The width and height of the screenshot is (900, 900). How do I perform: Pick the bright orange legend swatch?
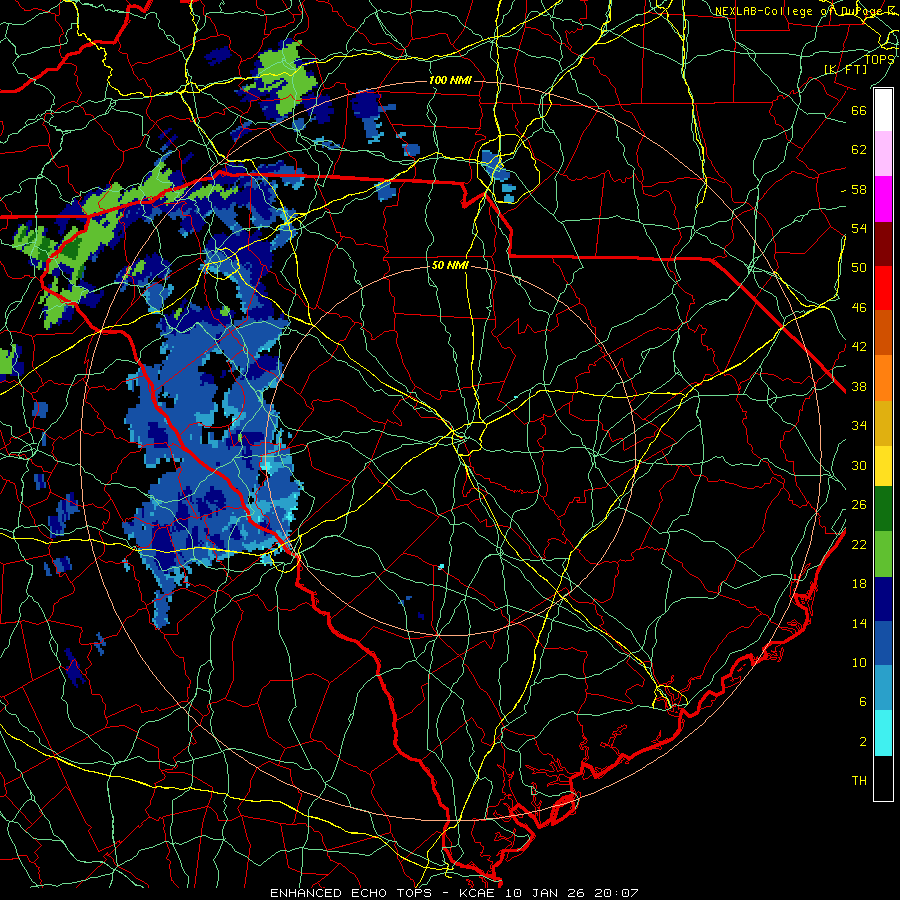(x=883, y=378)
